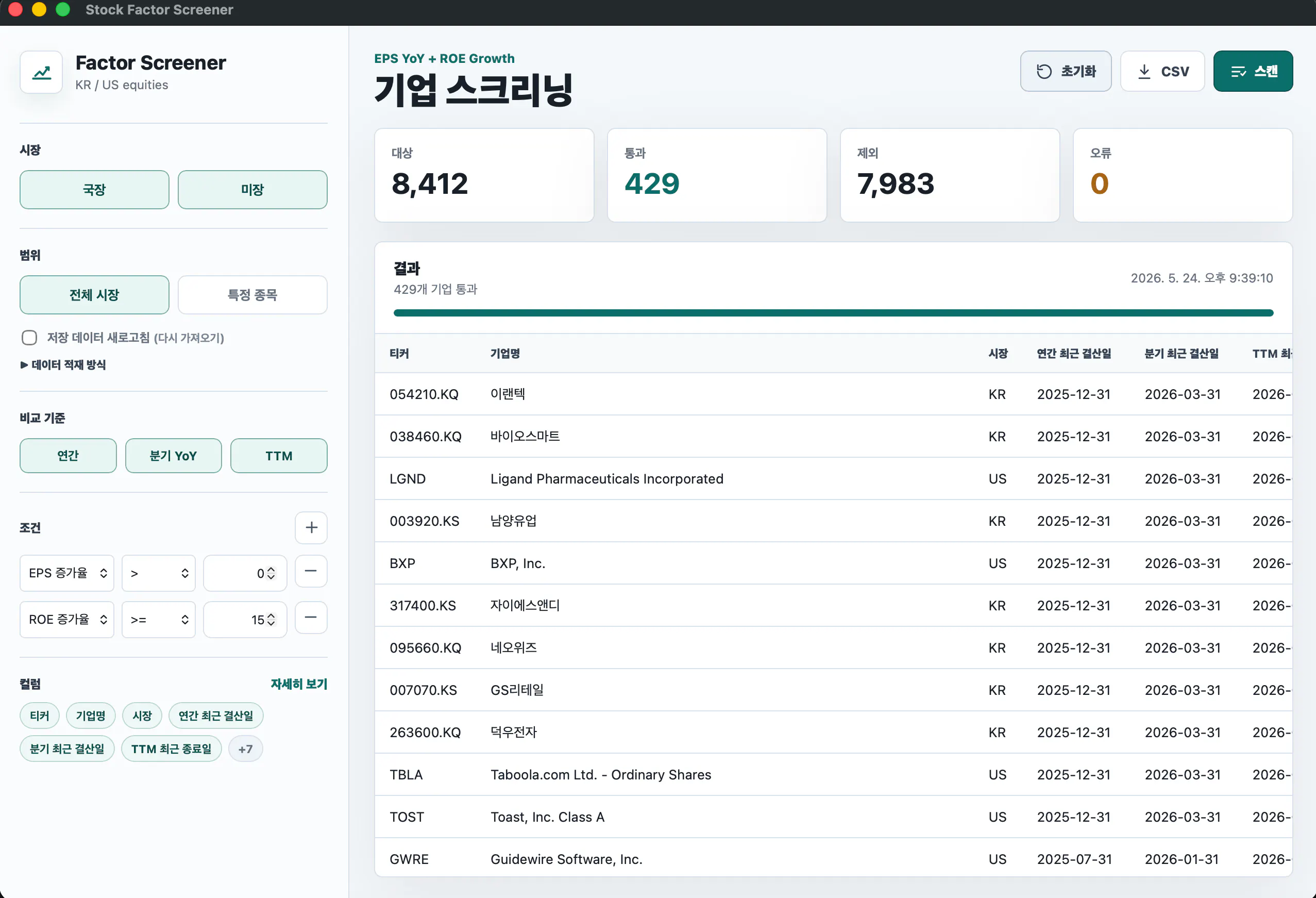The height and width of the screenshot is (898, 1316).
Task: Select the 054210.KQ ticker cell
Action: [x=424, y=394]
